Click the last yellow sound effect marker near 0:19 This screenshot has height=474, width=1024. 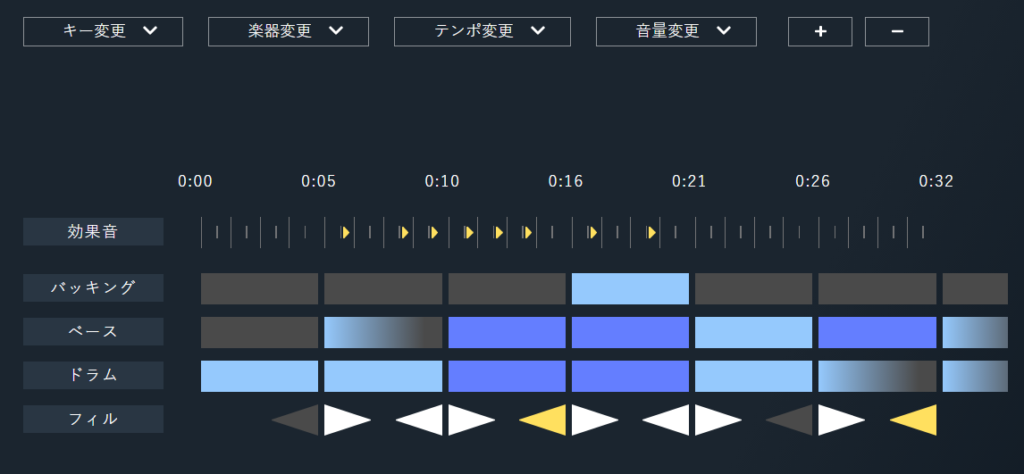(x=650, y=232)
